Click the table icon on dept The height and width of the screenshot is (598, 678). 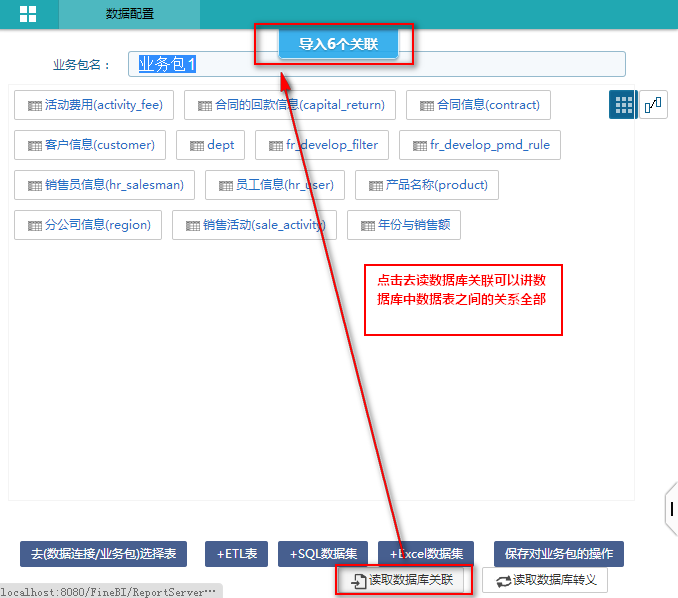[195, 146]
